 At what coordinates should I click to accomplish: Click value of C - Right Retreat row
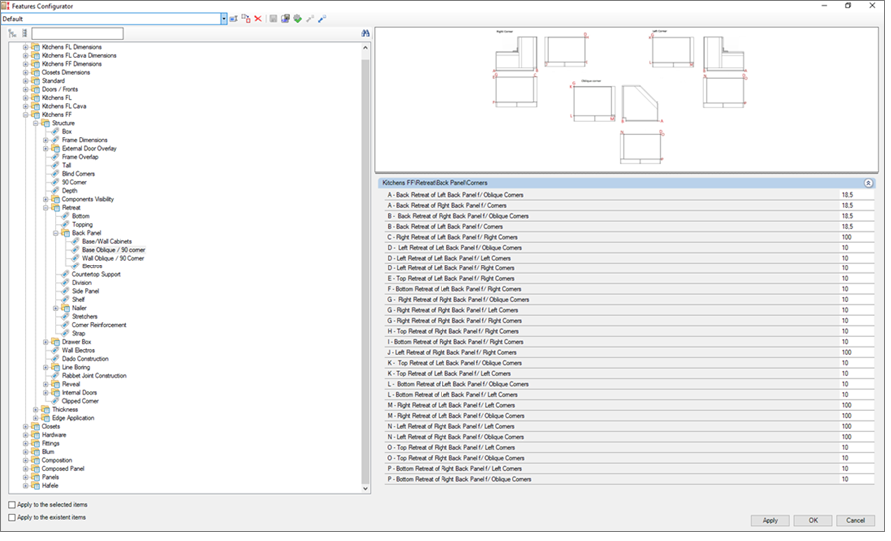click(857, 237)
